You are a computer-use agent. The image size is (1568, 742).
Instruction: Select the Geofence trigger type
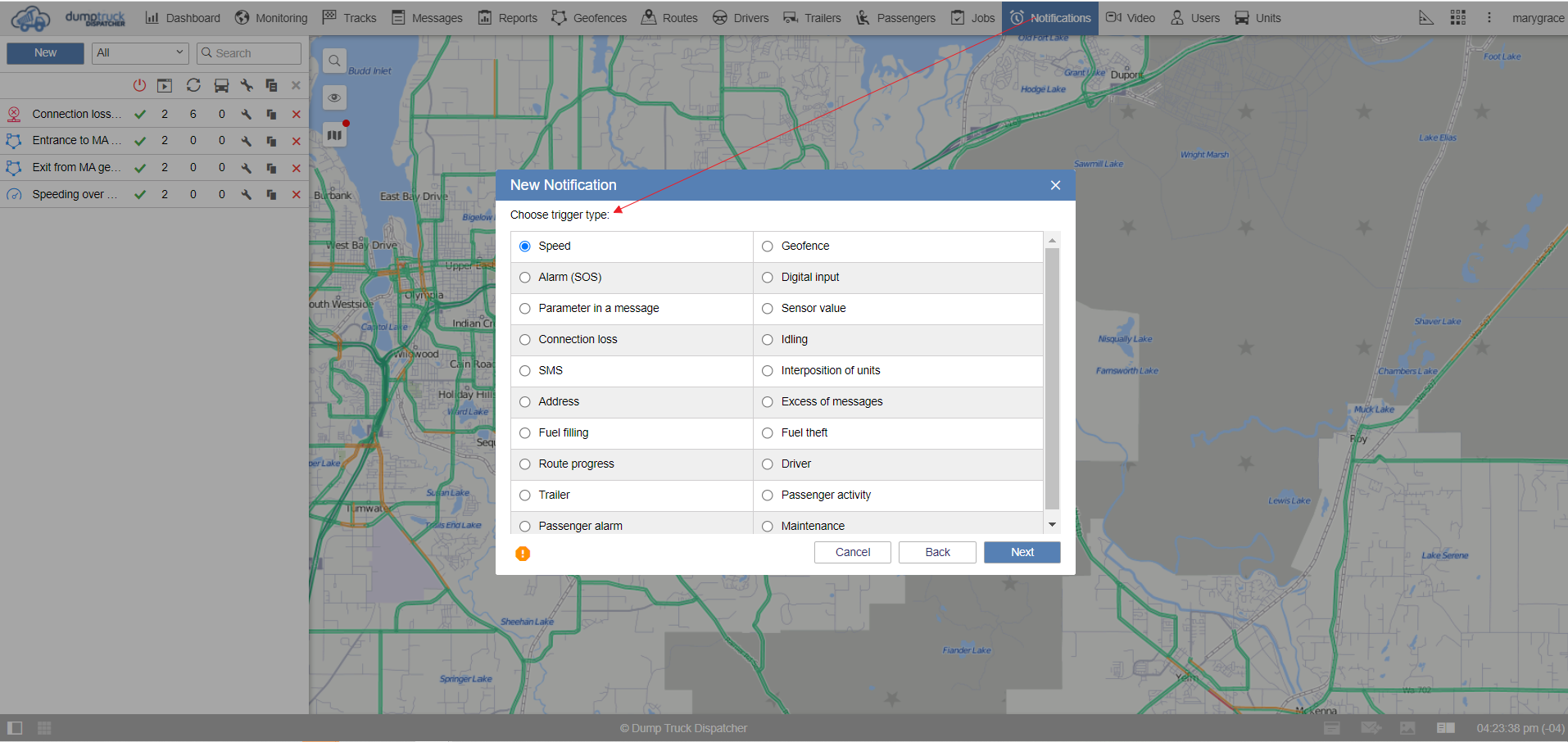click(x=768, y=247)
